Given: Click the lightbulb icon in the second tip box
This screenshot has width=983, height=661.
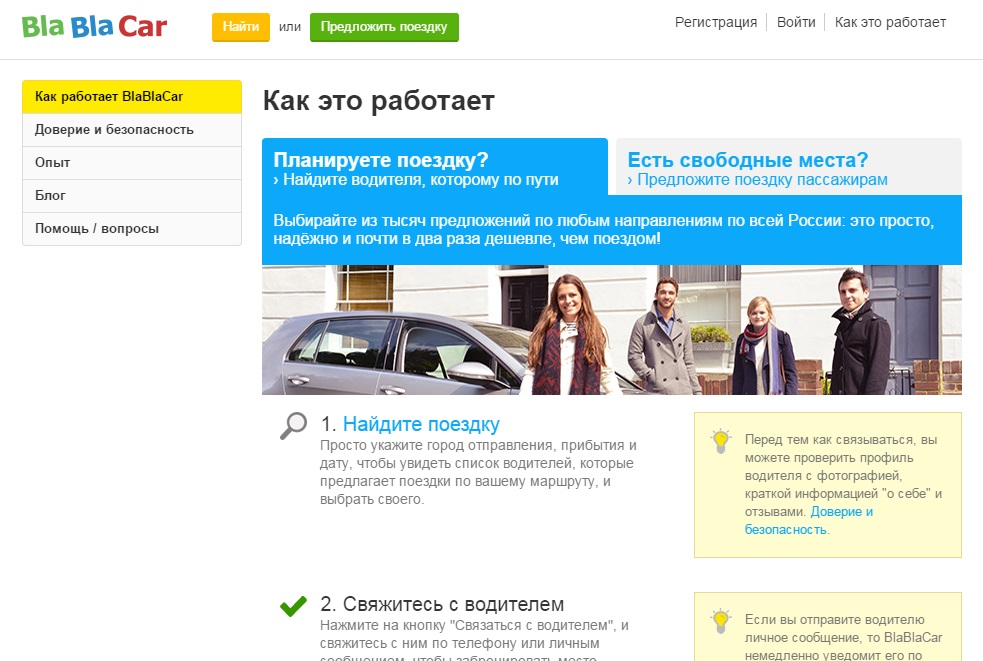Looking at the screenshot, I should click(x=720, y=621).
